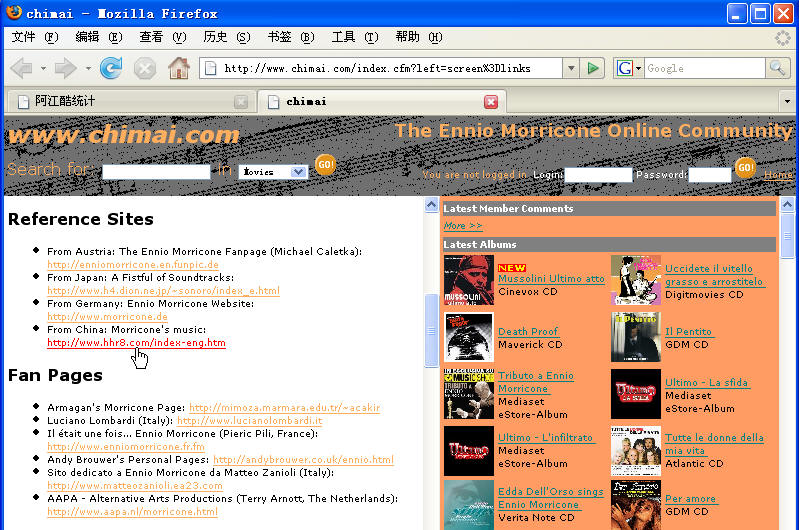The width and height of the screenshot is (799, 530).
Task: Open the 查看 (V) menu
Action: tap(163, 37)
